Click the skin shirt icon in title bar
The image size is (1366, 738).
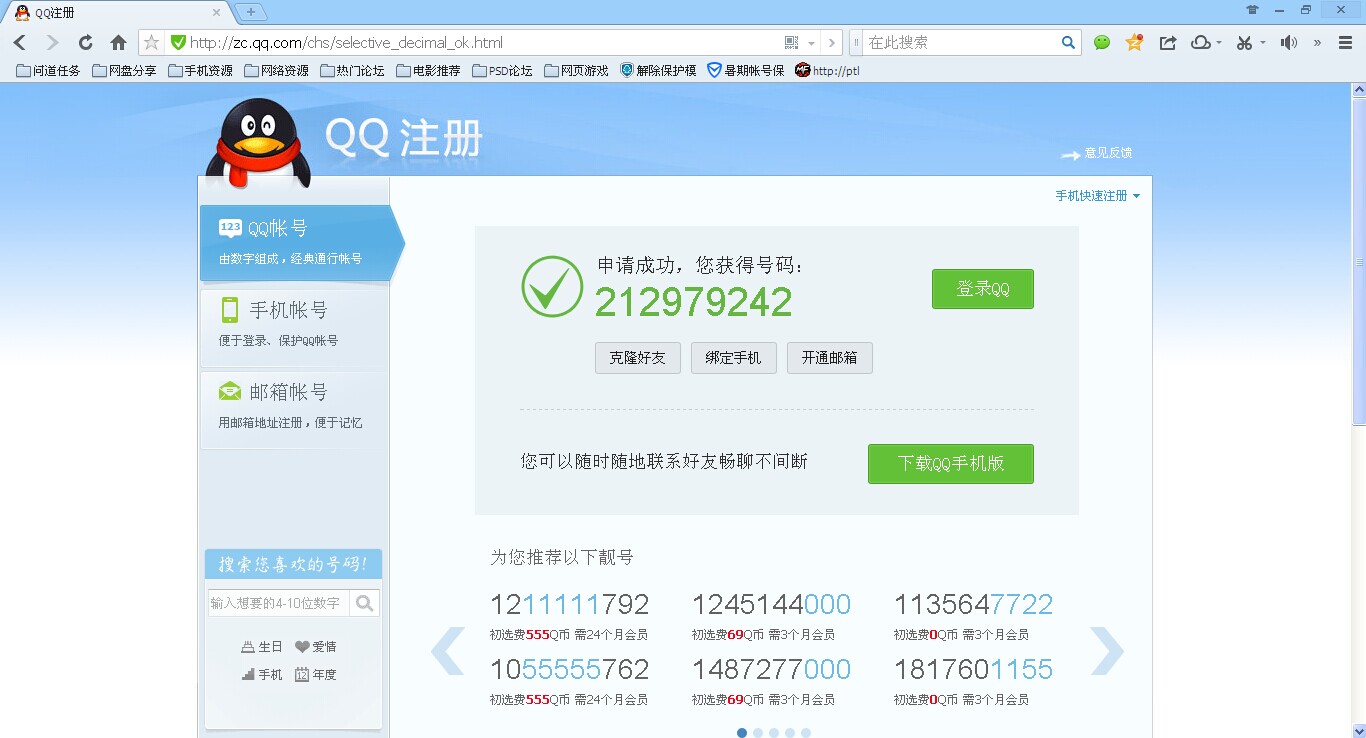[1252, 10]
